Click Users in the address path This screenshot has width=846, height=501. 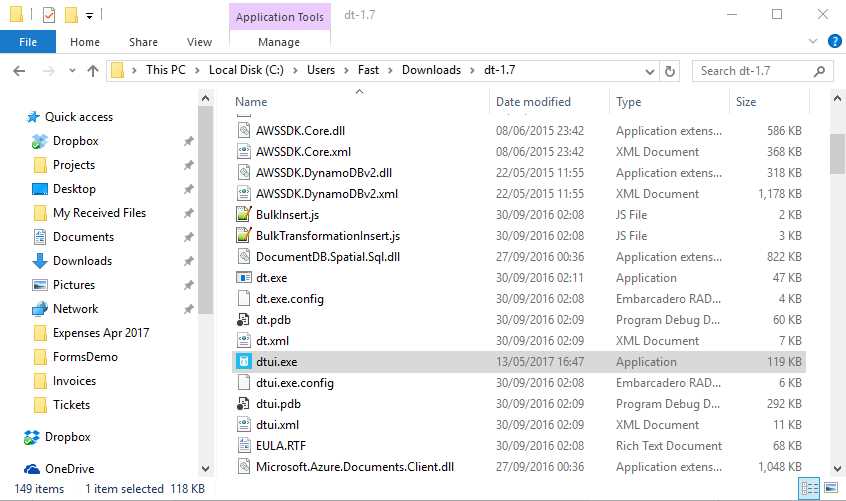(320, 70)
